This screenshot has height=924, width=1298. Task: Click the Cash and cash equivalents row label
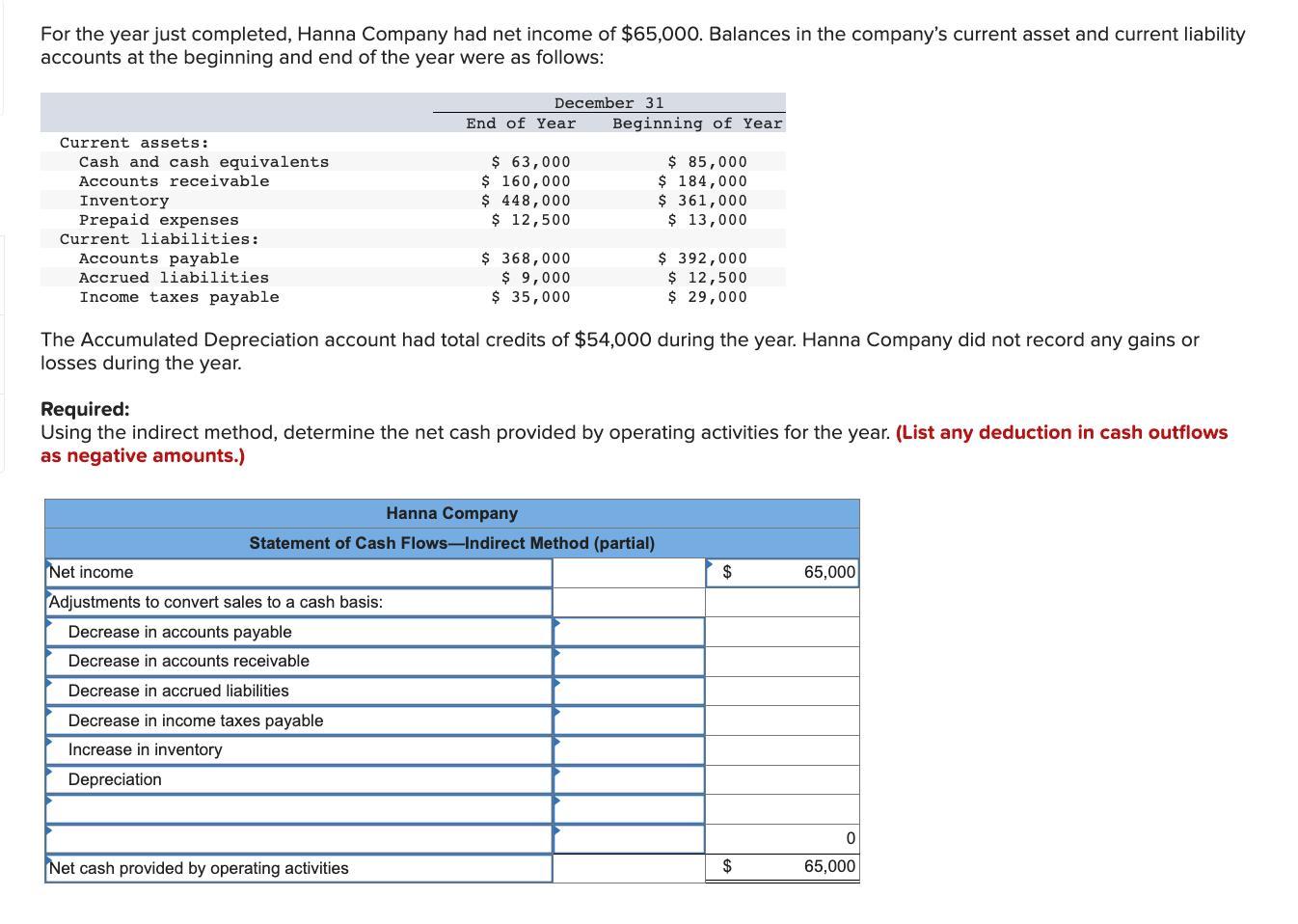(203, 162)
